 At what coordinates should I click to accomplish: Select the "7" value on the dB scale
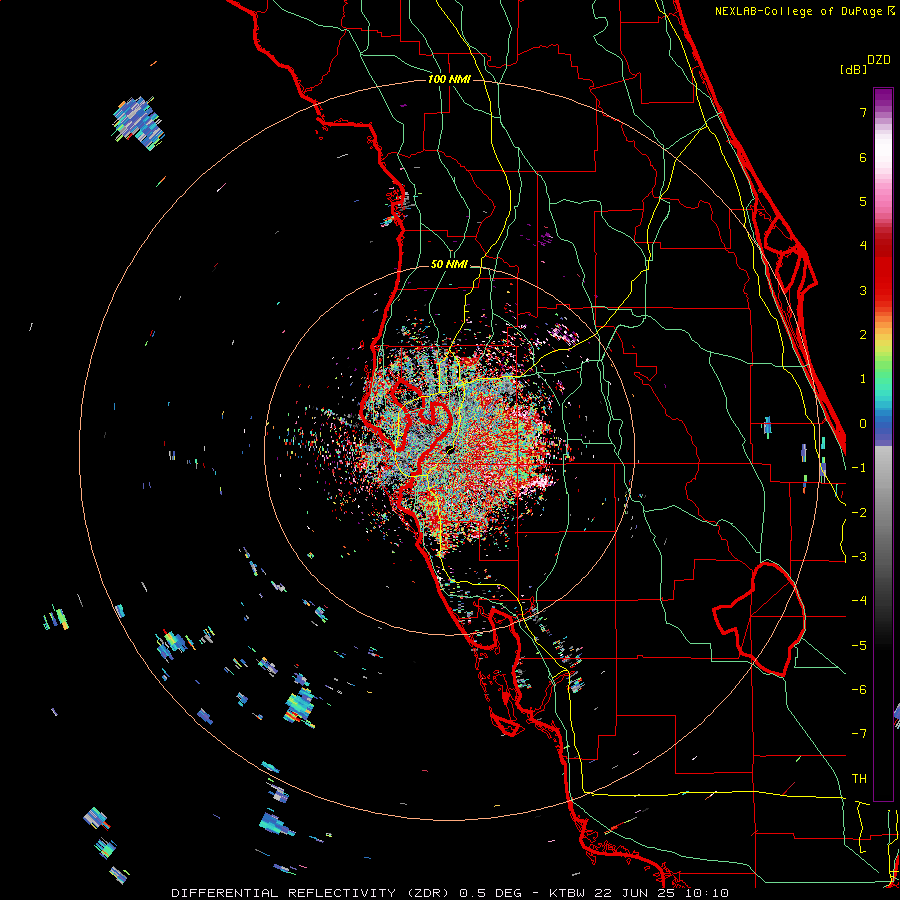[x=863, y=112]
